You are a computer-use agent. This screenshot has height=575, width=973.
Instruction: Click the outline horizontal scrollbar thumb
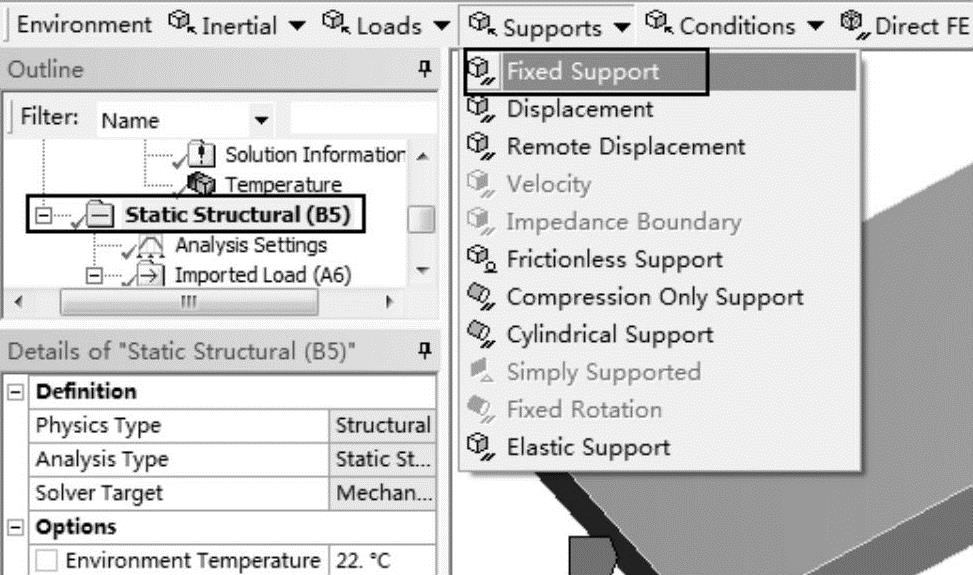coord(189,302)
